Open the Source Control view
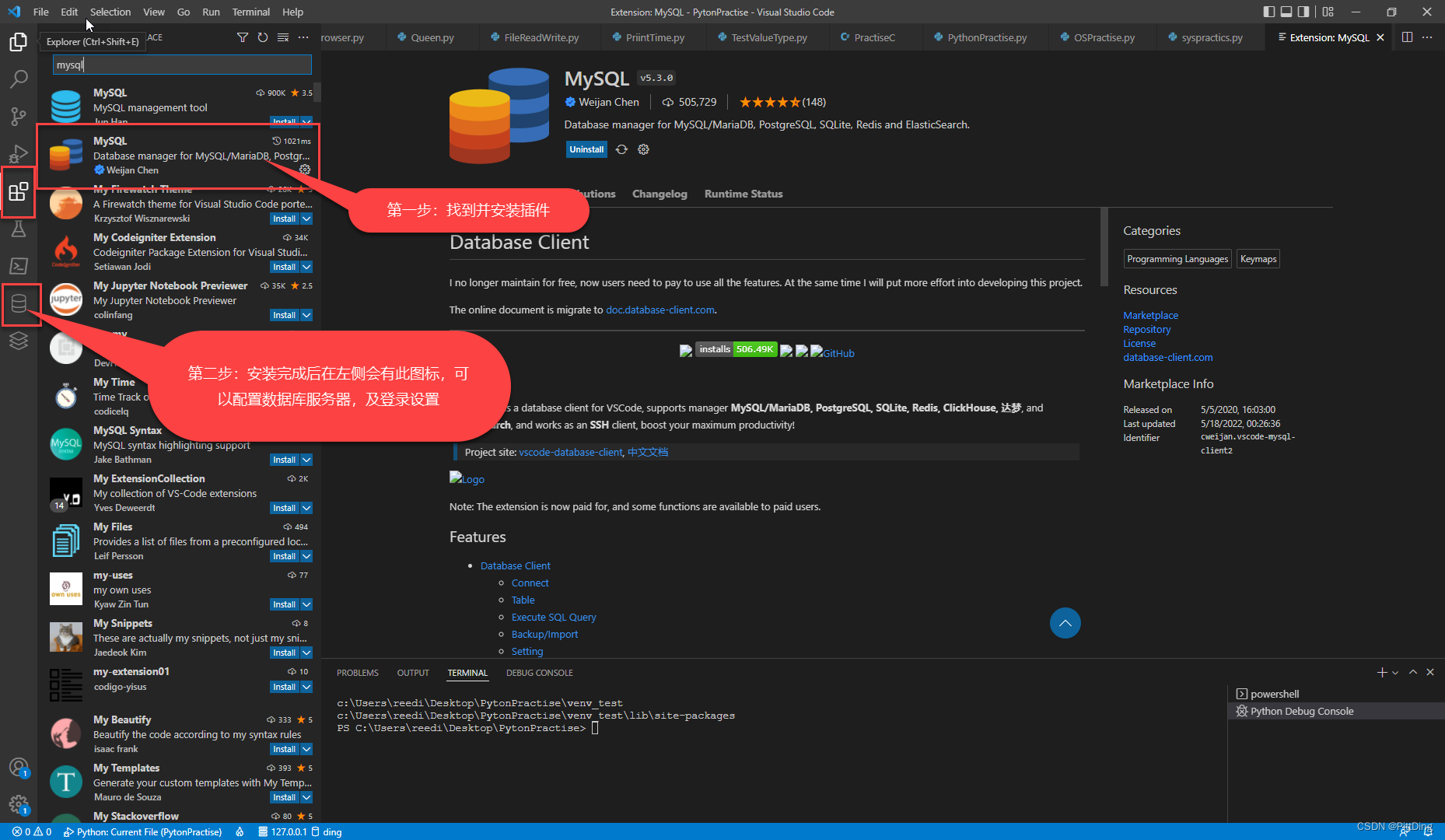This screenshot has width=1445, height=840. 19,116
